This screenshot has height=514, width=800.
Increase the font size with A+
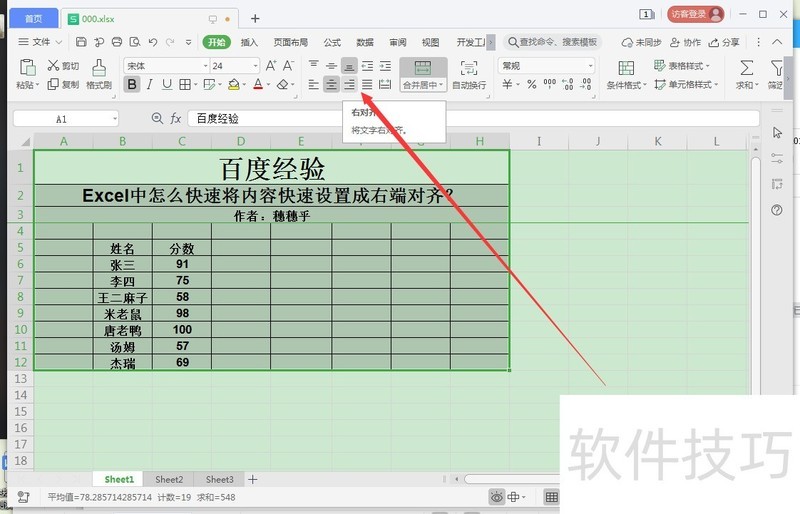pyautogui.click(x=271, y=65)
